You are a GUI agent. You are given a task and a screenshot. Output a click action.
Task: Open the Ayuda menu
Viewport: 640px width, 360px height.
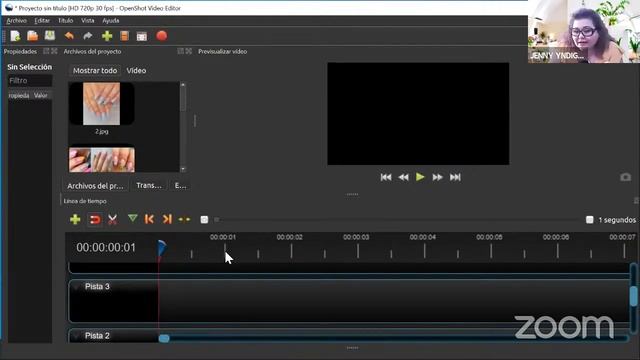(x=111, y=20)
